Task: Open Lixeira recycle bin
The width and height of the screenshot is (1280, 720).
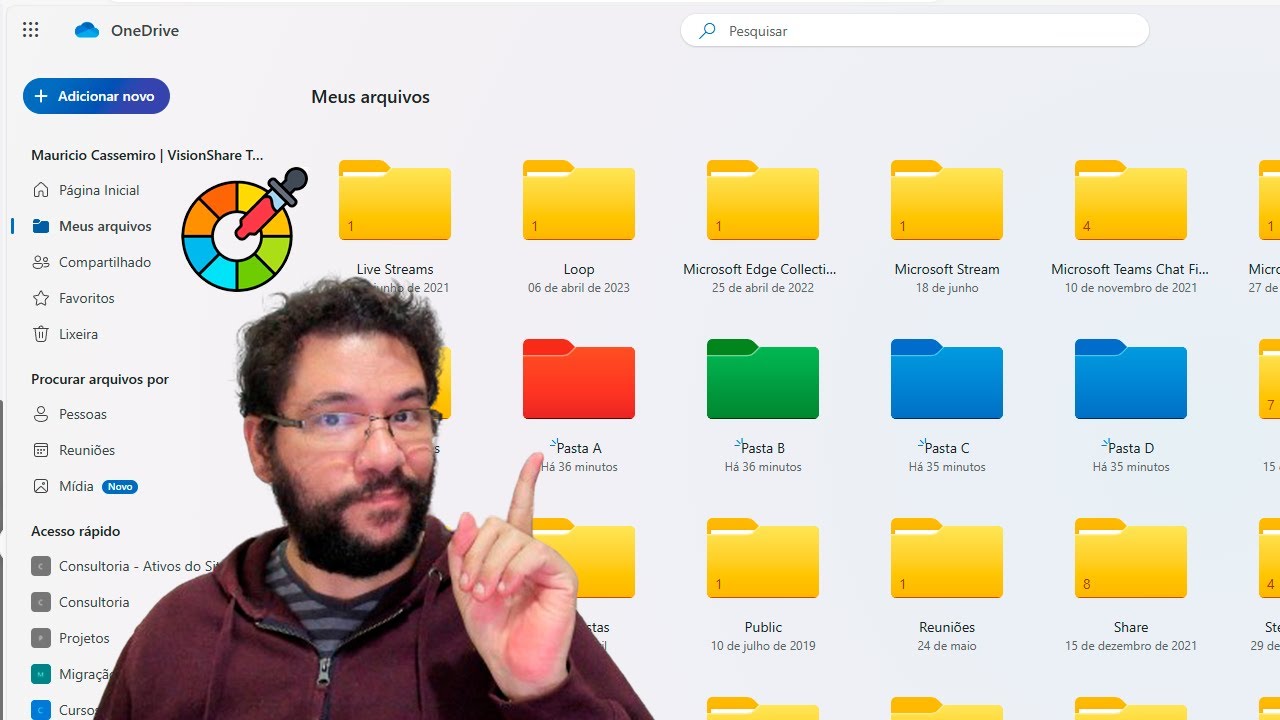Action: click(x=78, y=334)
